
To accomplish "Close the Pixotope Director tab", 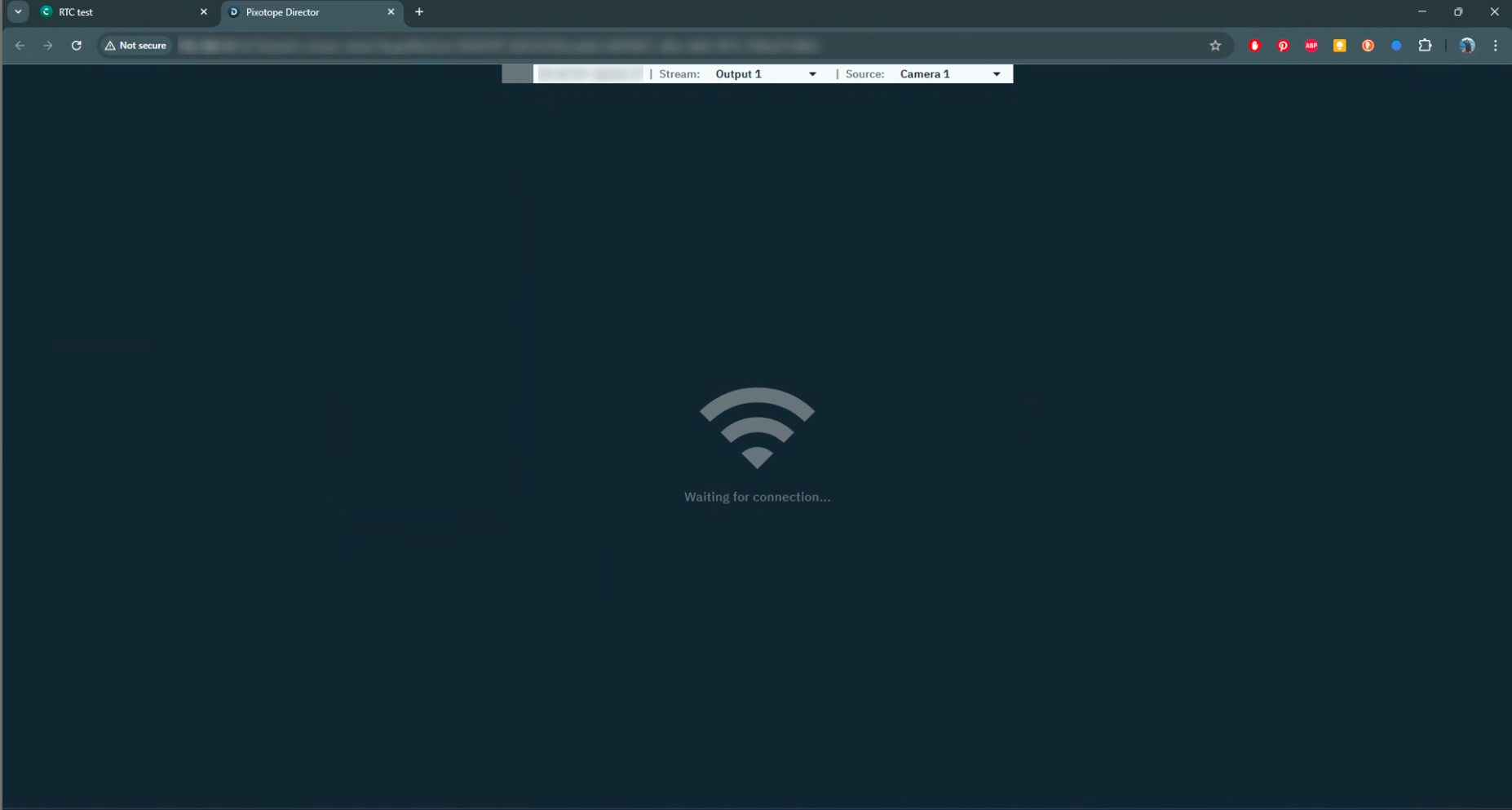I will (391, 12).
